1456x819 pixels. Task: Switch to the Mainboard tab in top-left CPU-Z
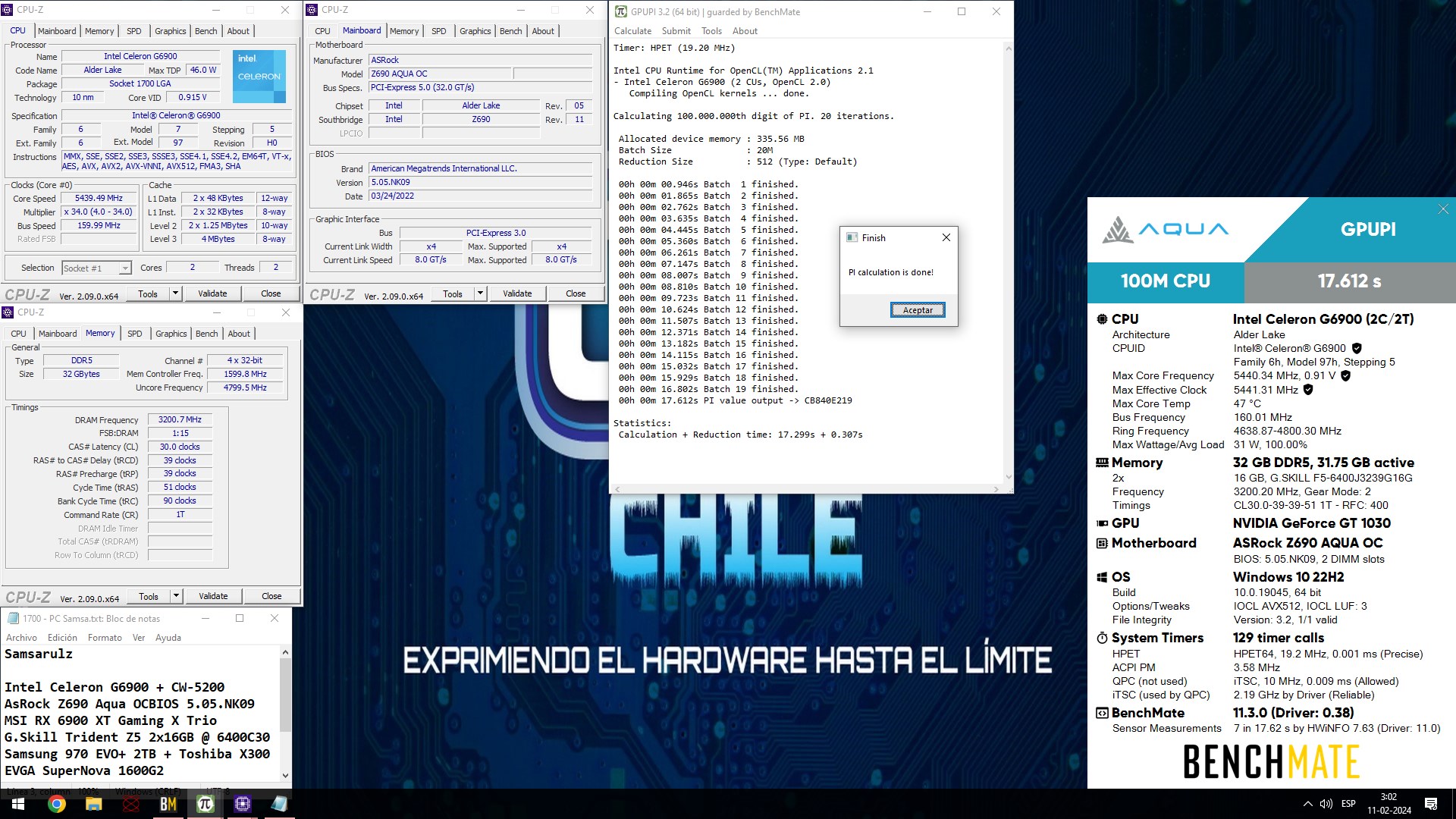[57, 31]
